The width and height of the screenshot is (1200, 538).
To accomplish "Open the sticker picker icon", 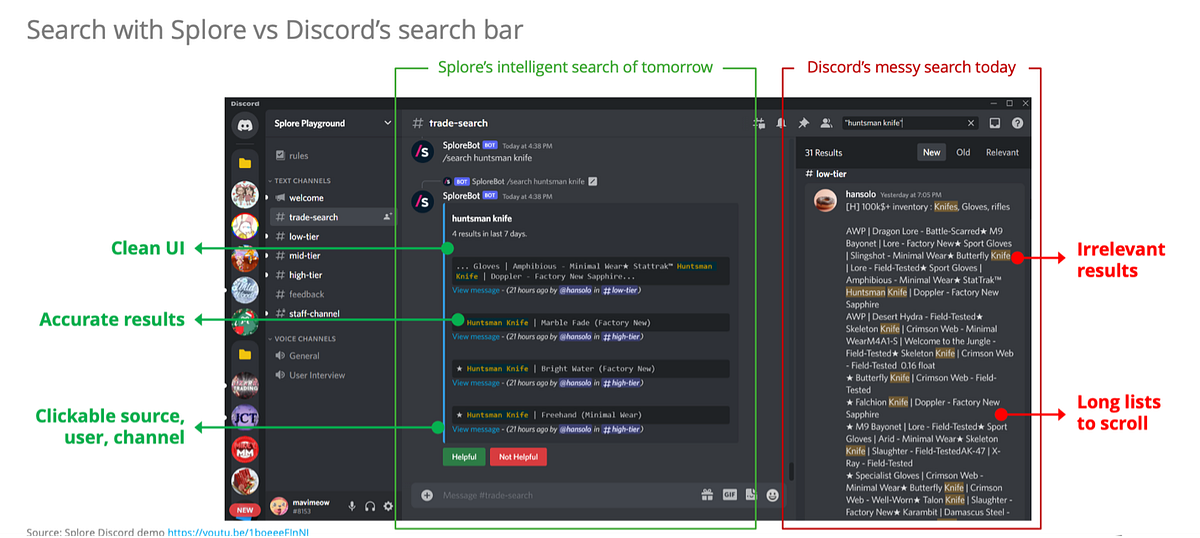I will [750, 494].
